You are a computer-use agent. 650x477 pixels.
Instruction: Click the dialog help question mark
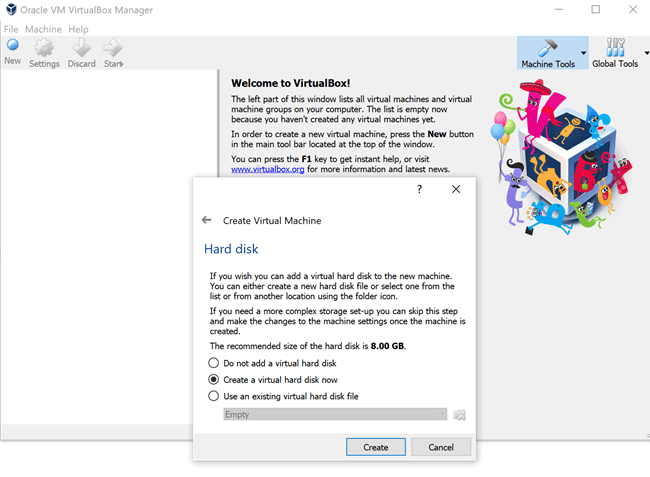click(x=420, y=189)
